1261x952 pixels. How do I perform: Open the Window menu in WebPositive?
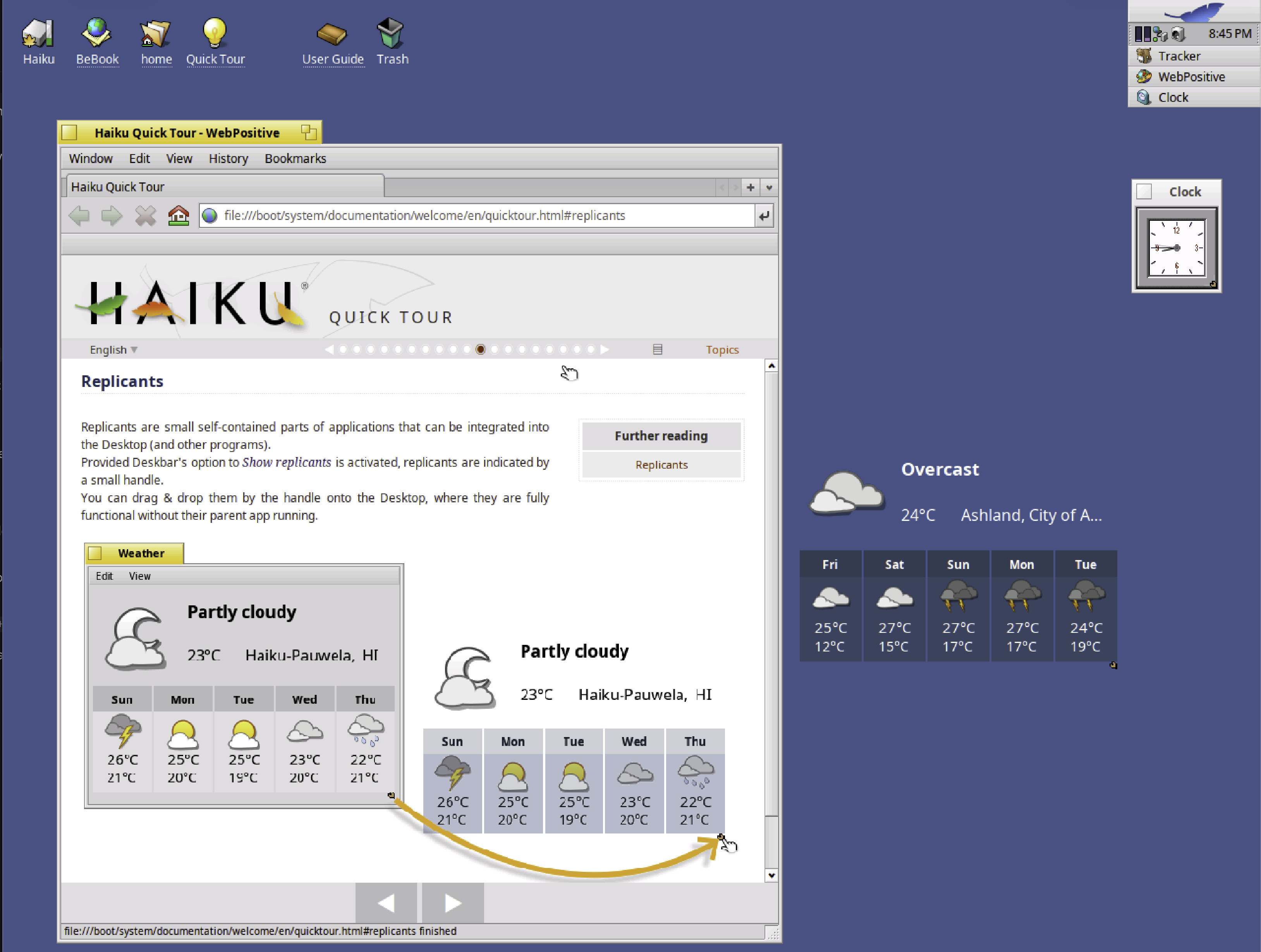(91, 158)
